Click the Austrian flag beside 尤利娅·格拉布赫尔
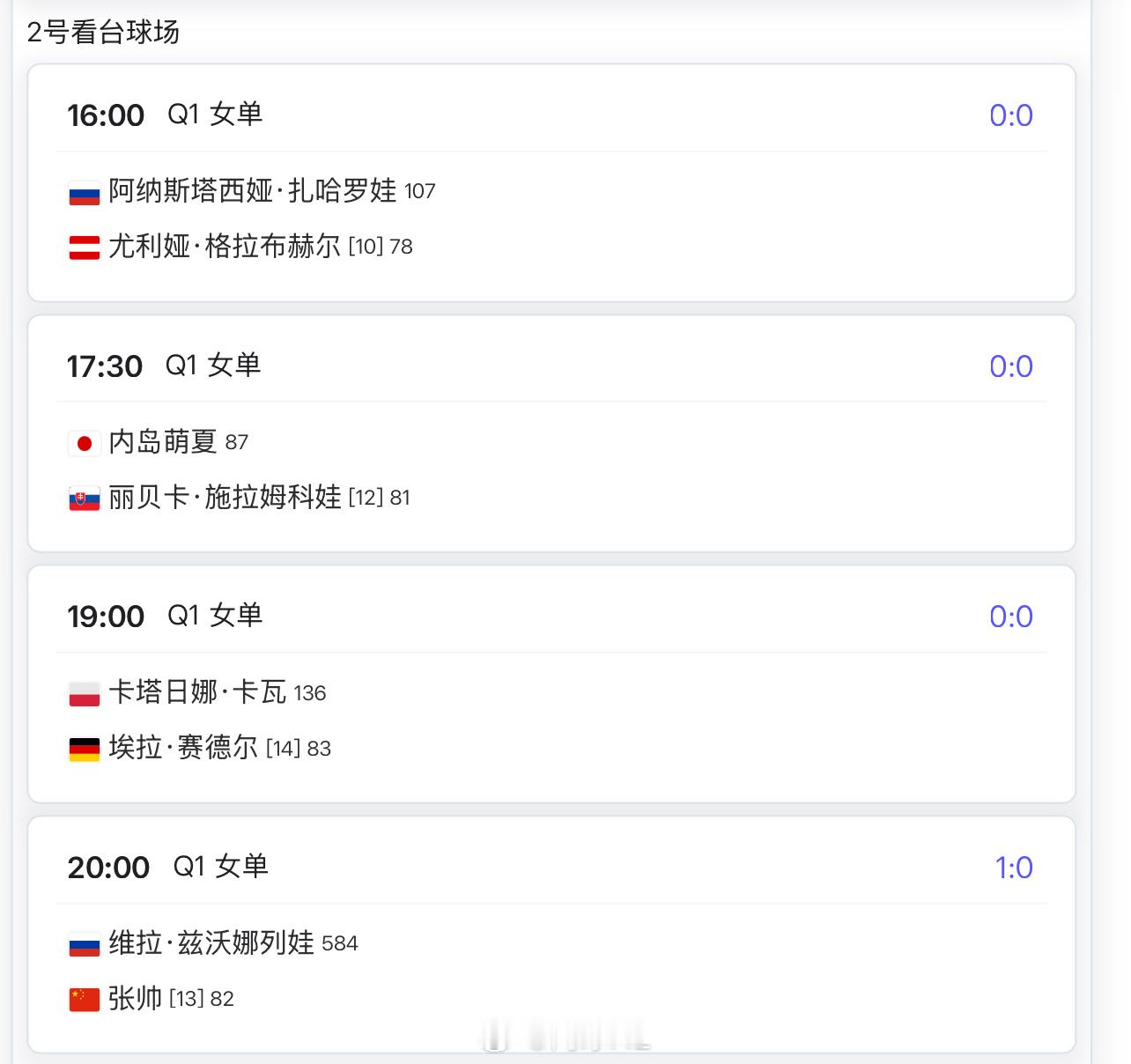Image resolution: width=1131 pixels, height=1064 pixels. 85,248
